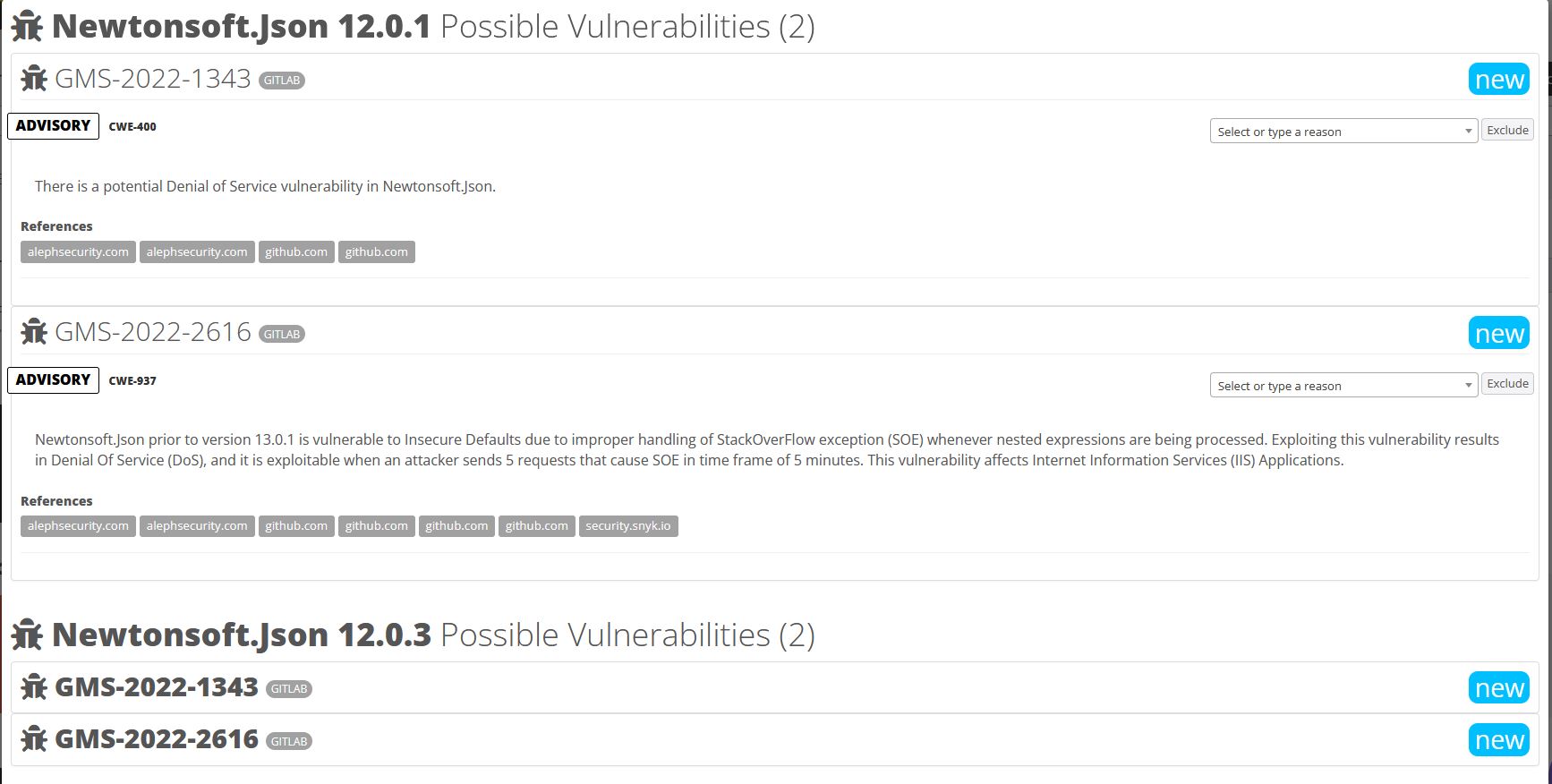Open first alephsecurity.com reference under CWE-400
Screen dimensions: 1552x784
coord(78,252)
